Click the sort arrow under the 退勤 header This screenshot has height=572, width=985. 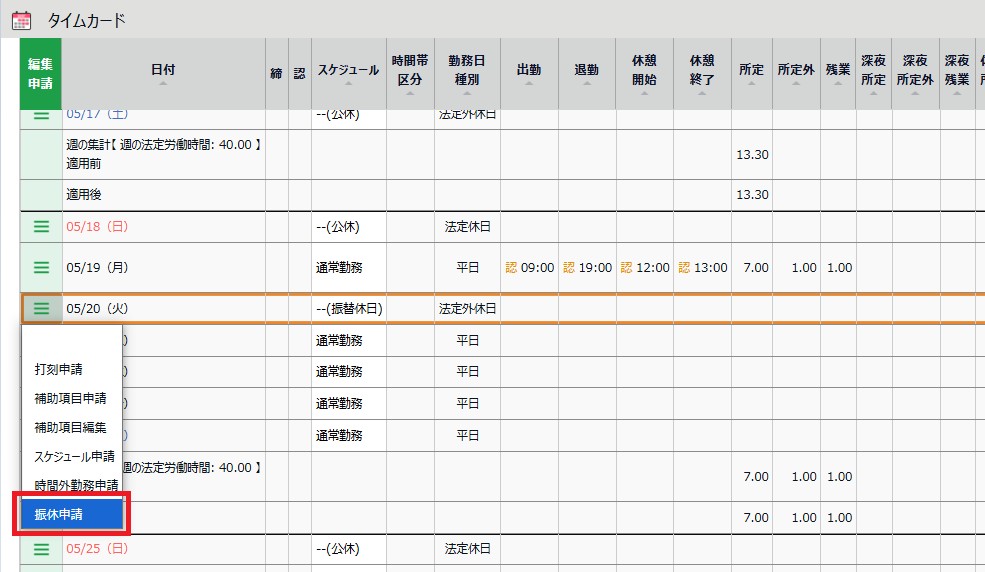(x=587, y=84)
